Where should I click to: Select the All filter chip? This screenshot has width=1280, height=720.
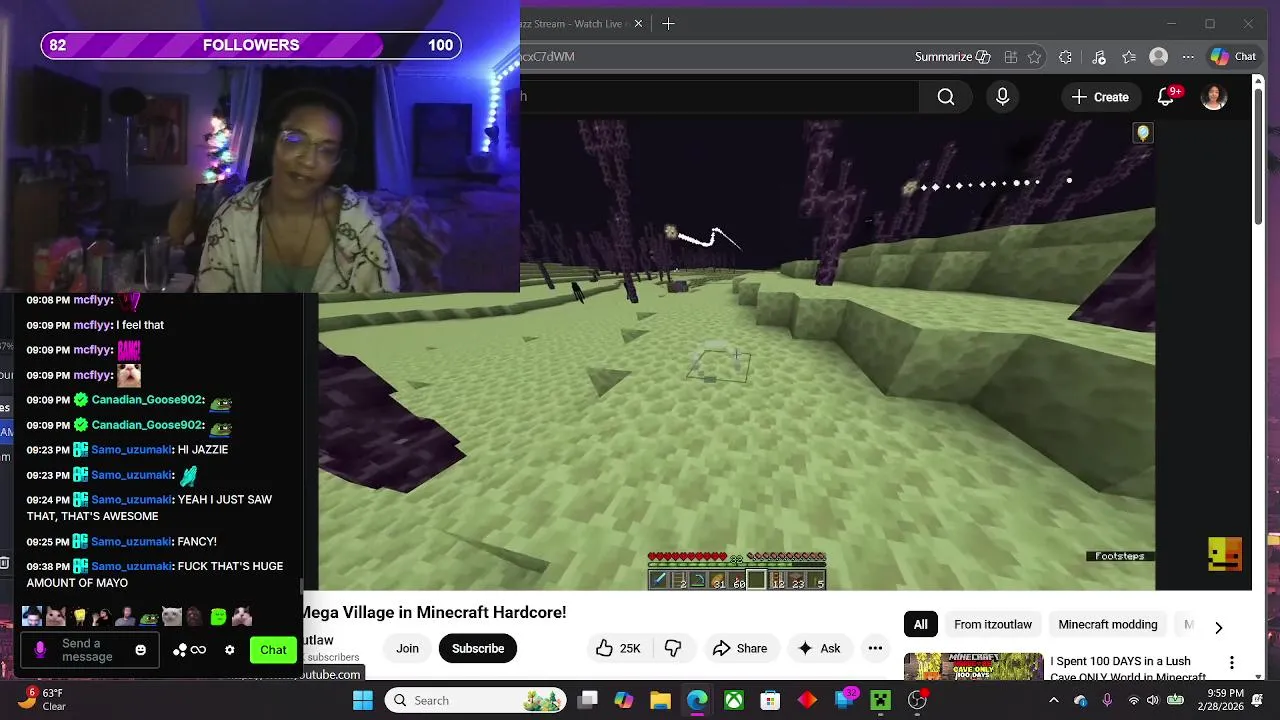(x=920, y=624)
